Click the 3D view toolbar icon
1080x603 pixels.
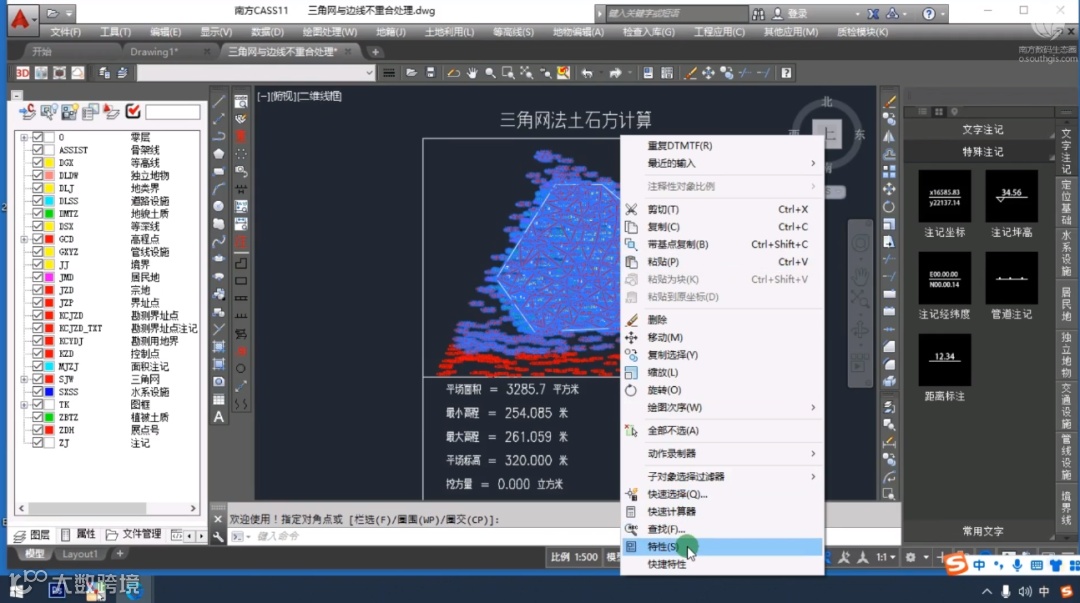(x=22, y=73)
